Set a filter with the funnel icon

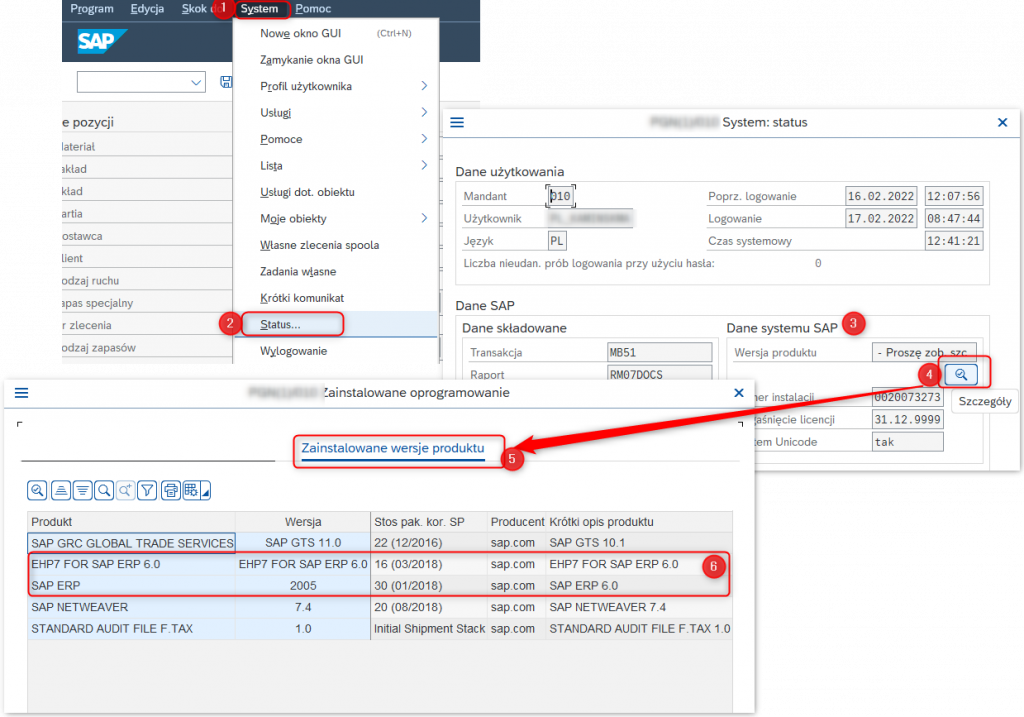pyautogui.click(x=147, y=490)
